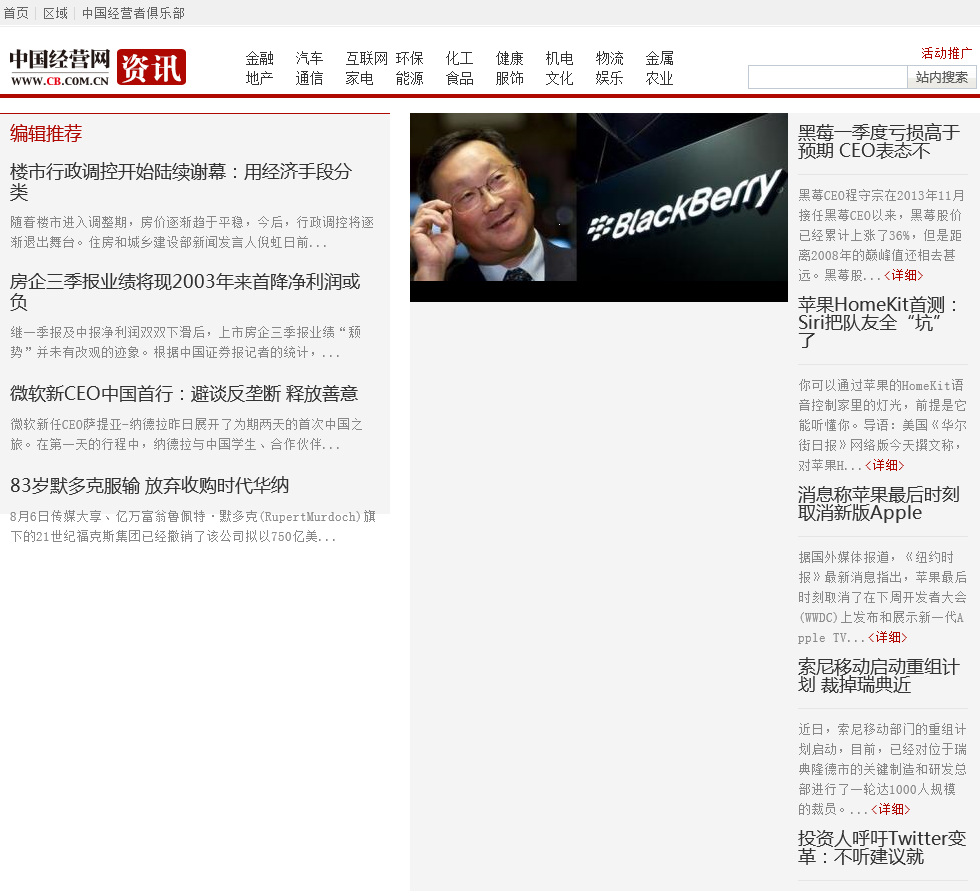Go to the 家电 category

[359, 78]
